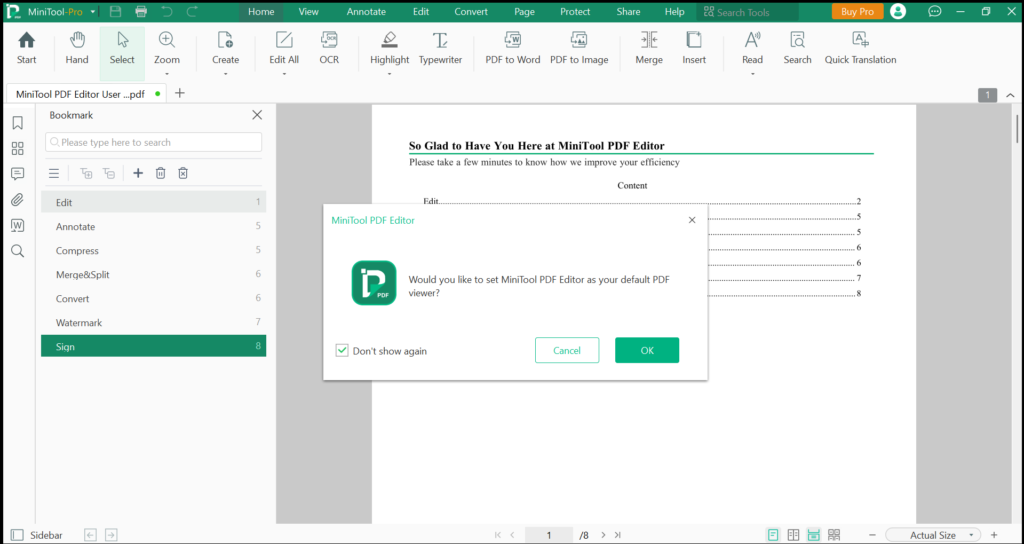Image resolution: width=1024 pixels, height=544 pixels.
Task: Click the Redo arrow
Action: (x=192, y=12)
